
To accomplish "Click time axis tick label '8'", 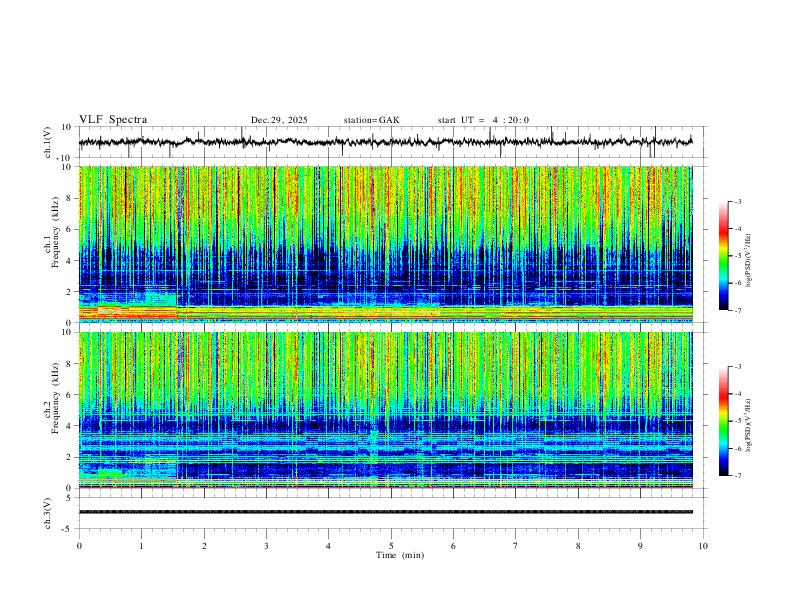I will 578,546.
